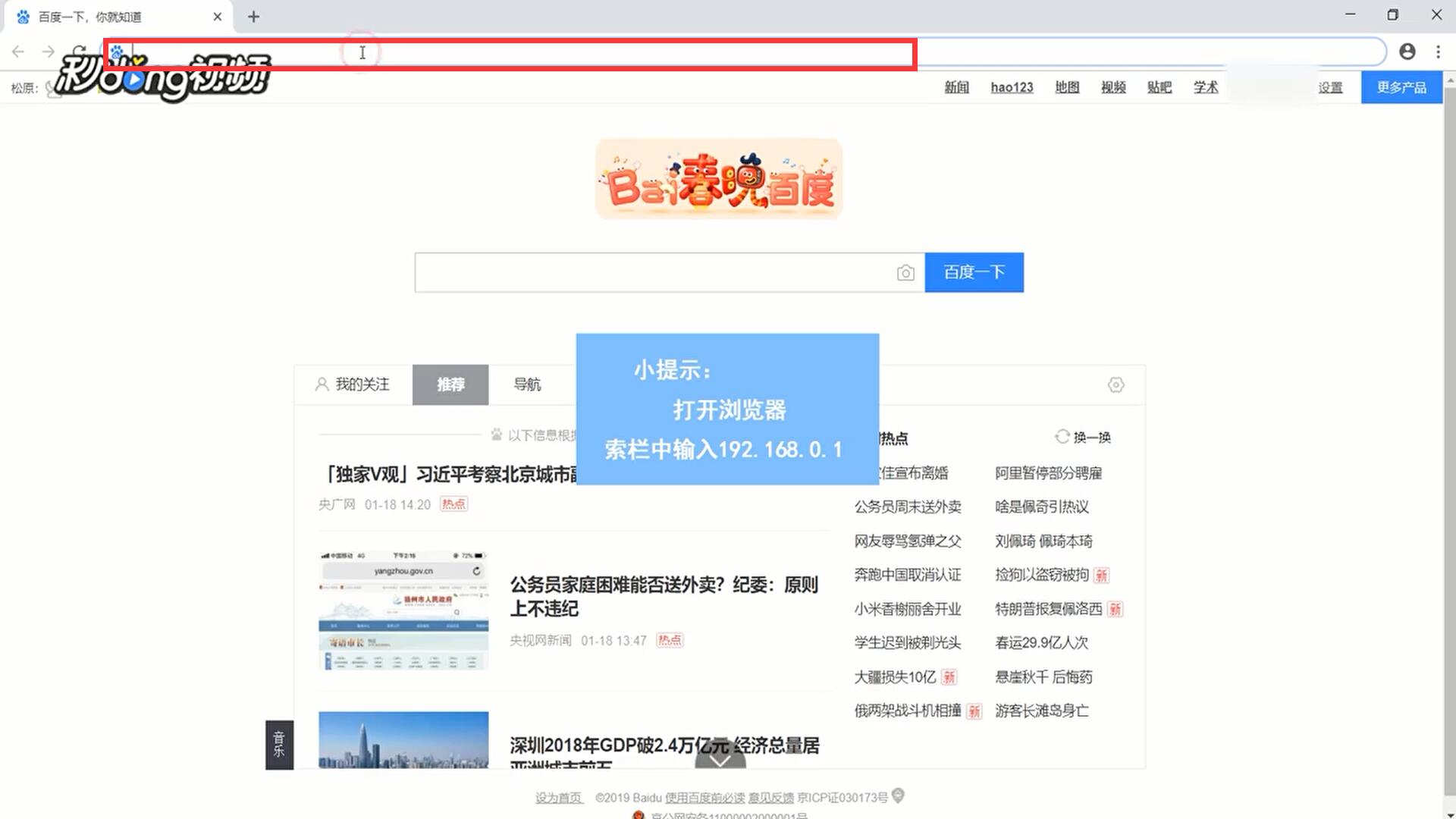Screen dimensions: 1456x819
Task: Open hot topic 学生迟到被剃光头
Action: pyautogui.click(x=908, y=642)
